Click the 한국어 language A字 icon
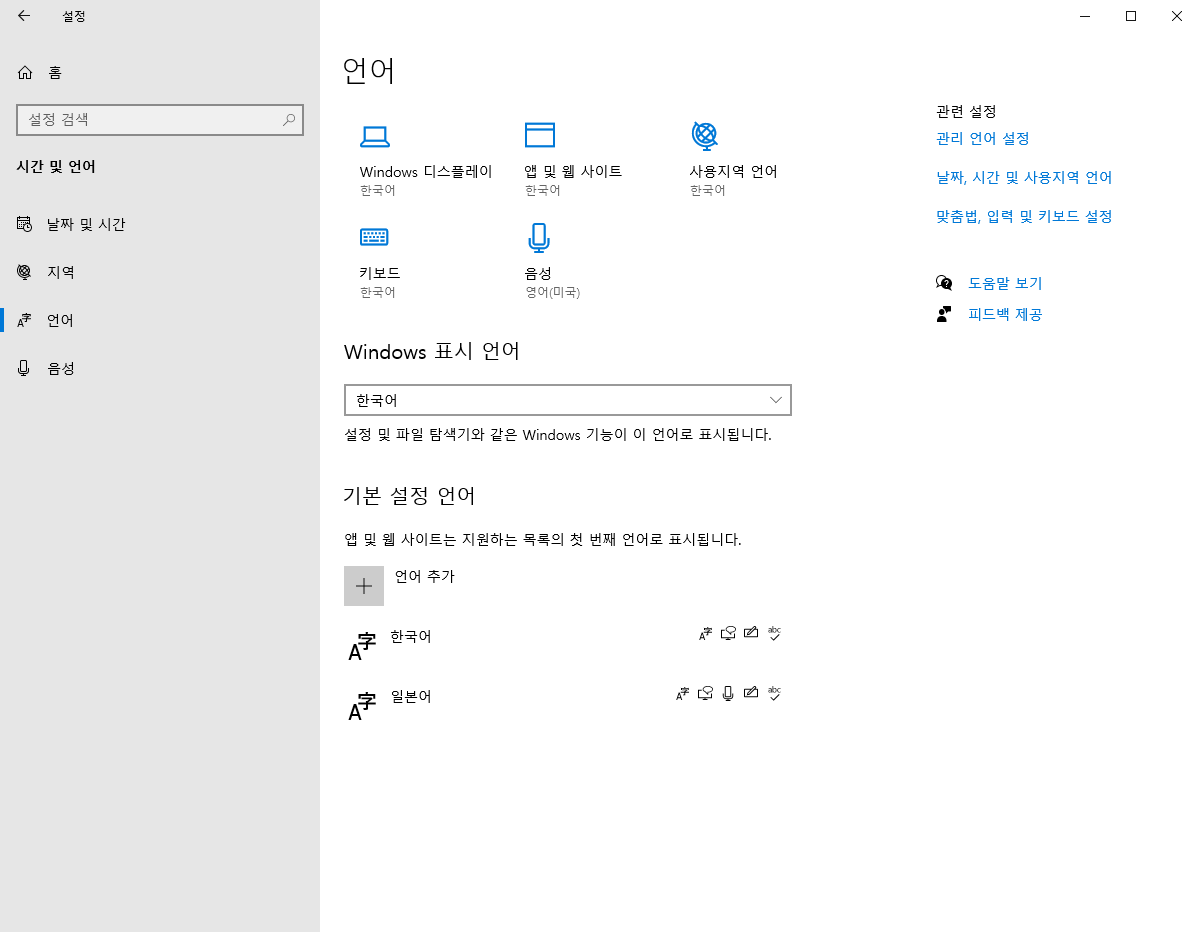This screenshot has height=932, width=1200. (362, 646)
